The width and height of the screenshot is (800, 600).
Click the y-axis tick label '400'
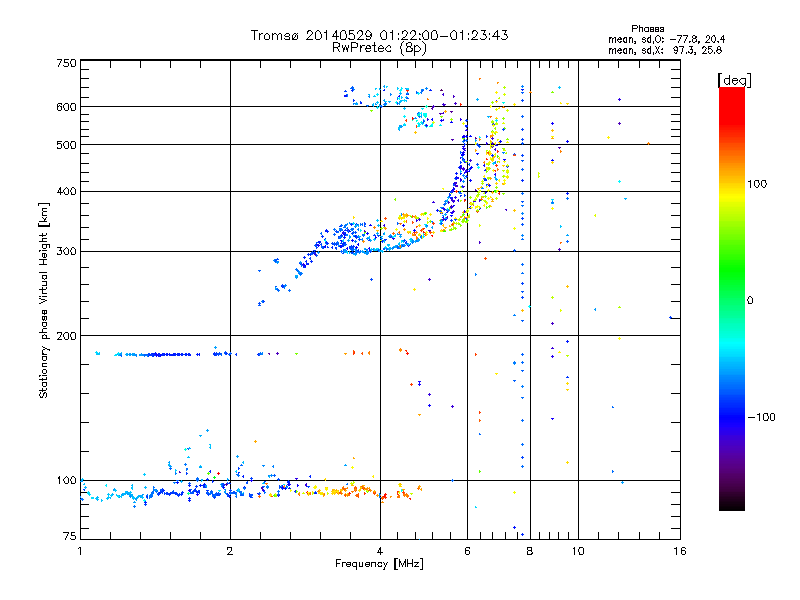click(66, 192)
